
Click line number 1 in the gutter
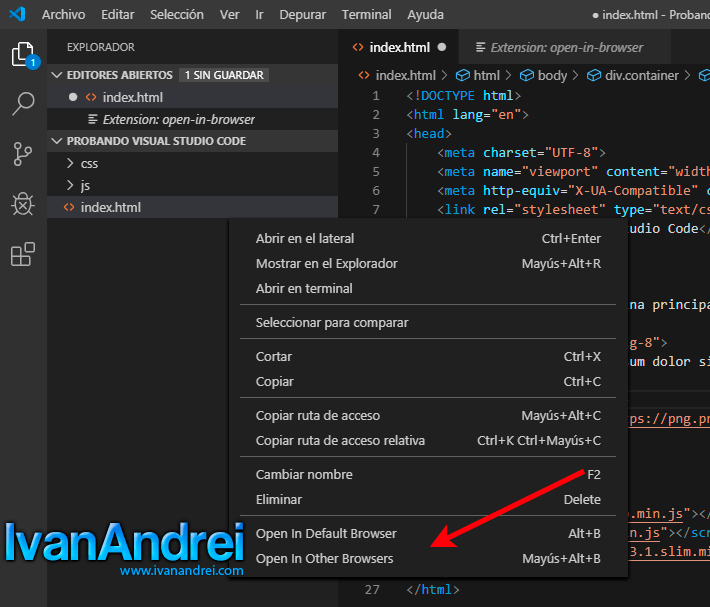pyautogui.click(x=376, y=96)
